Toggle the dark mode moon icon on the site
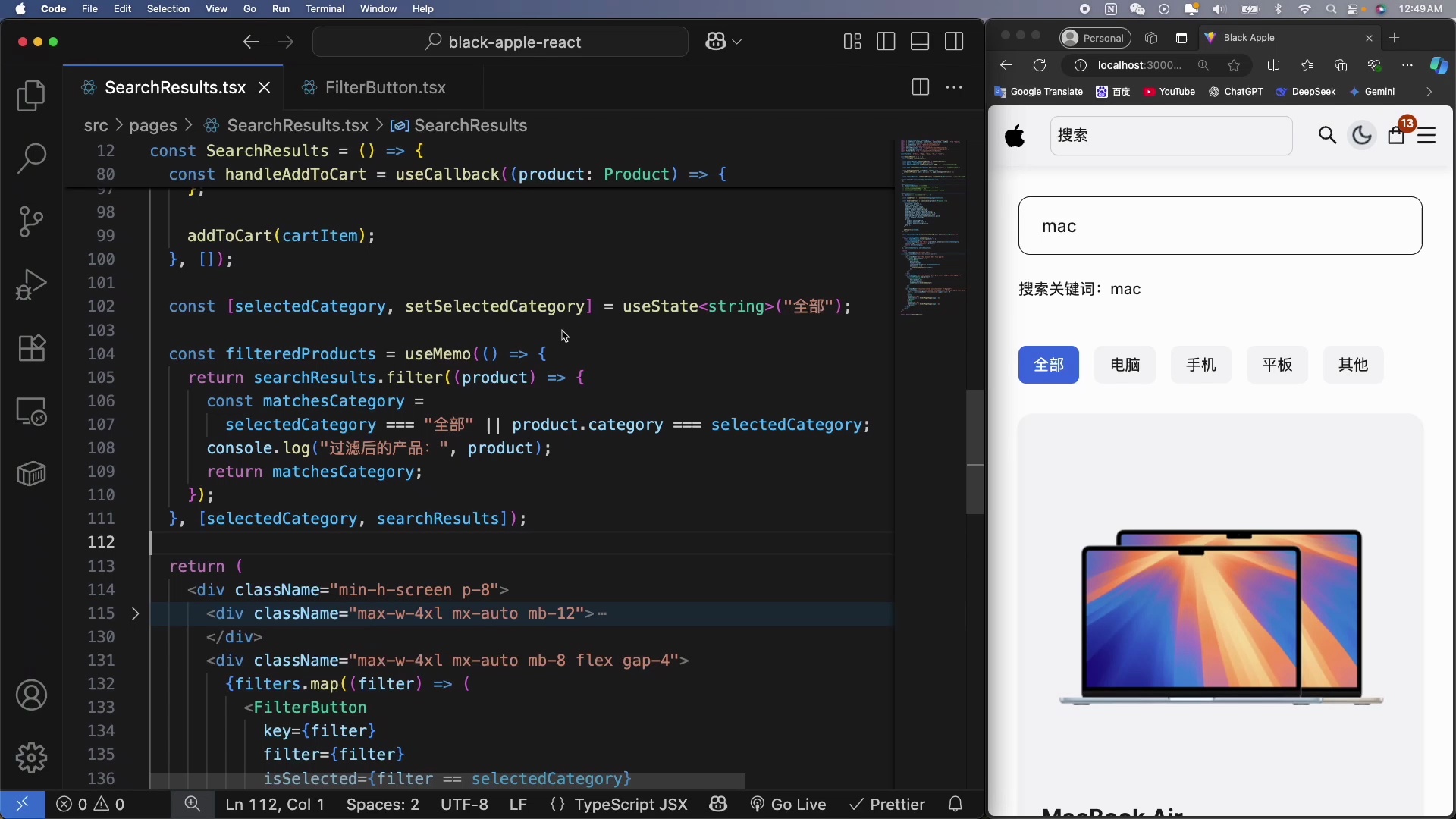 pyautogui.click(x=1362, y=135)
